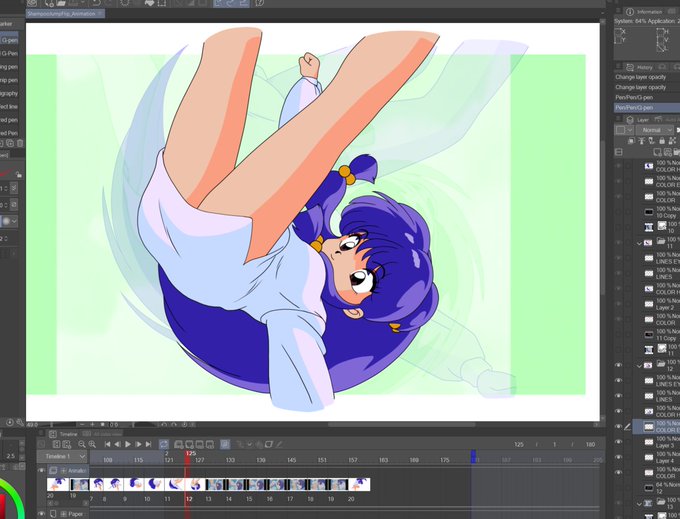Zoom out the timeline view

[x=82, y=444]
